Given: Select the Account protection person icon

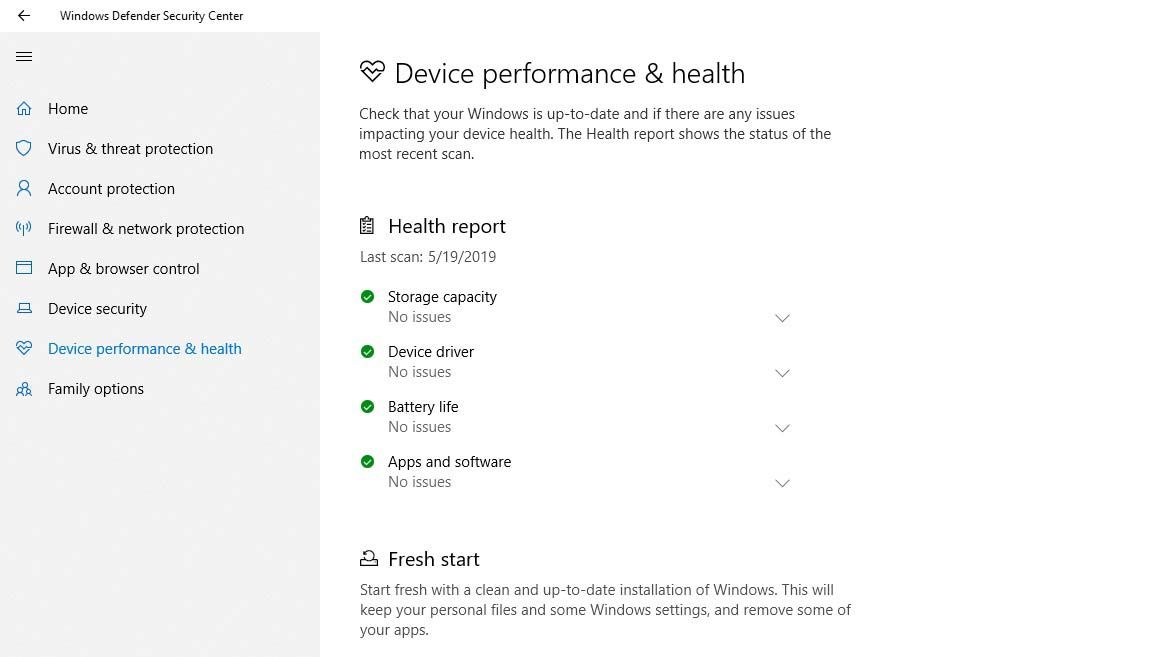Looking at the screenshot, I should tap(24, 188).
